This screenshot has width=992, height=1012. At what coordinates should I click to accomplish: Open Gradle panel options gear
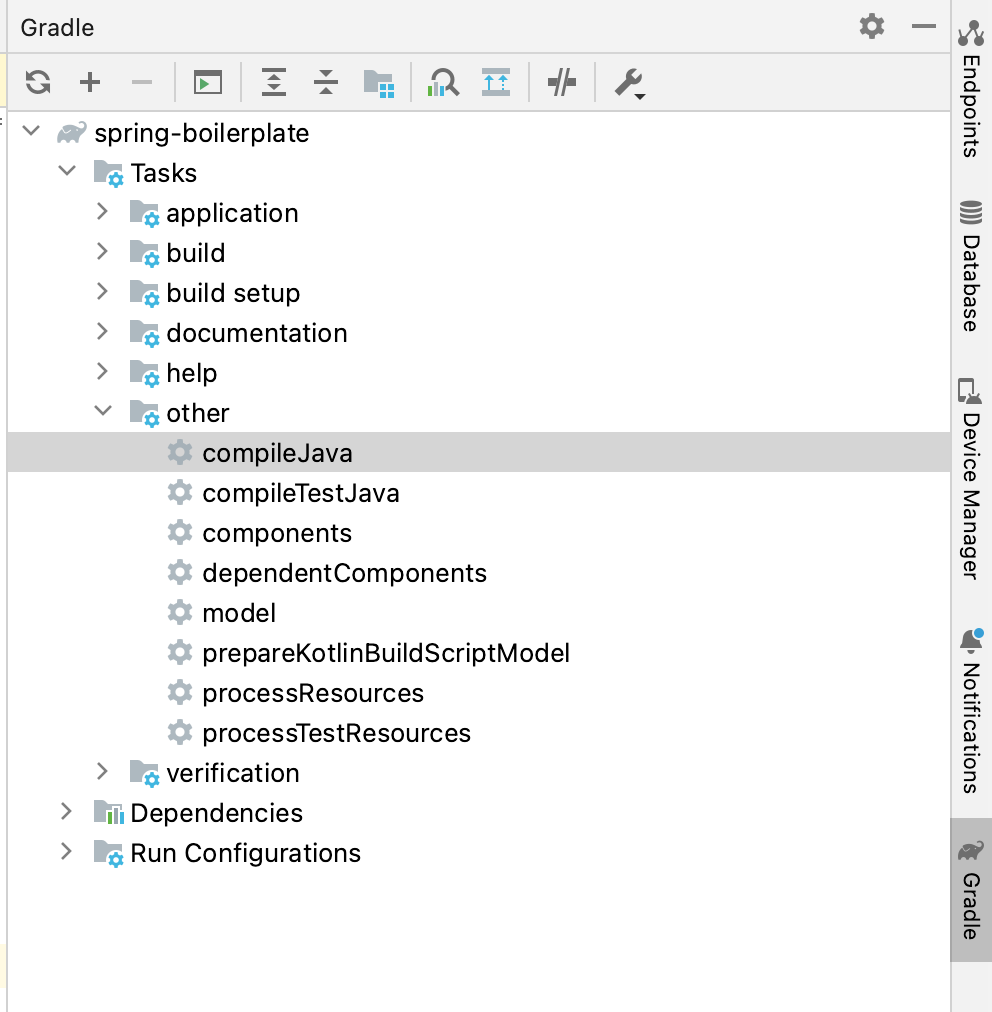click(872, 26)
